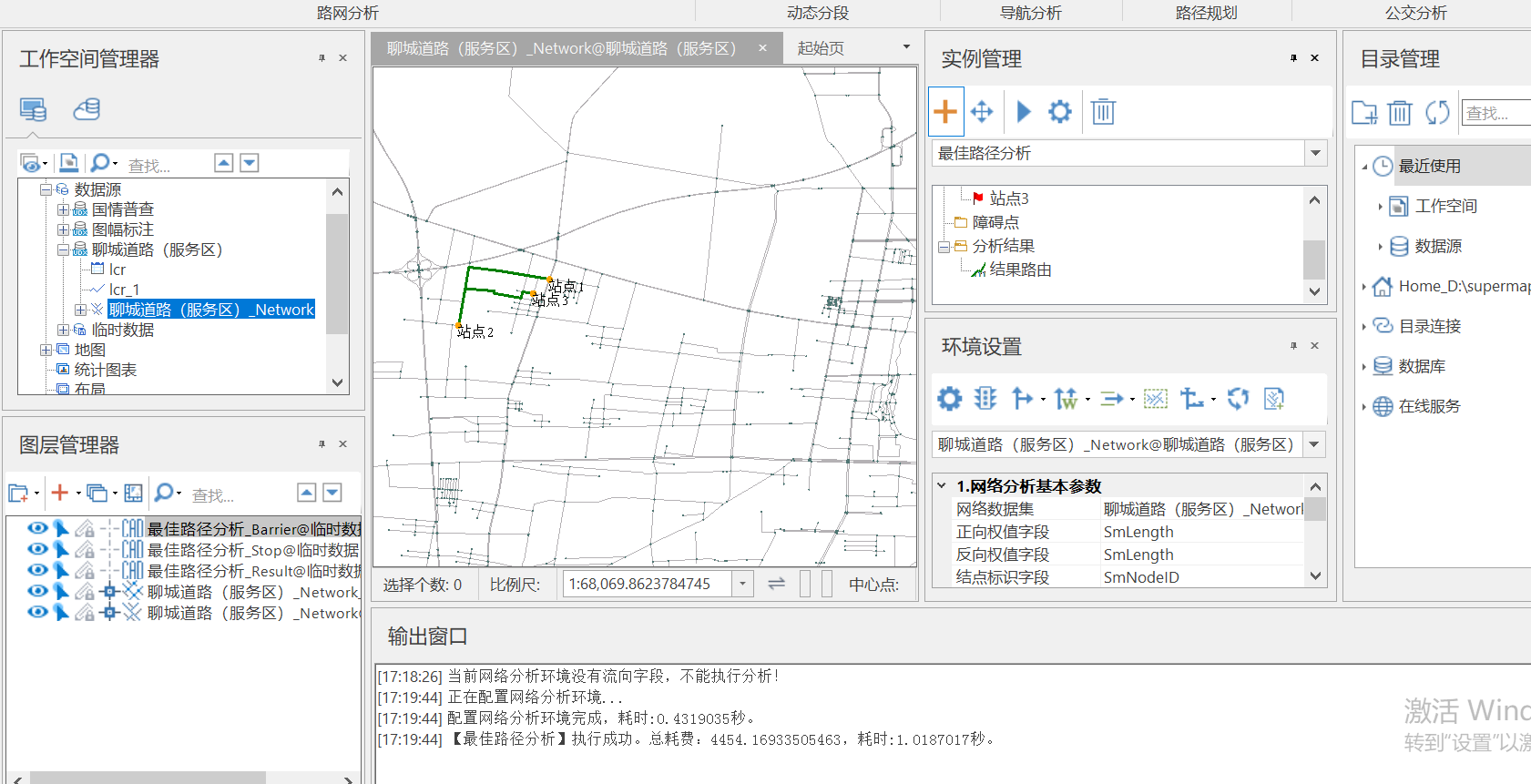Open the network dataset dropdown in 环境设置

click(x=1314, y=444)
